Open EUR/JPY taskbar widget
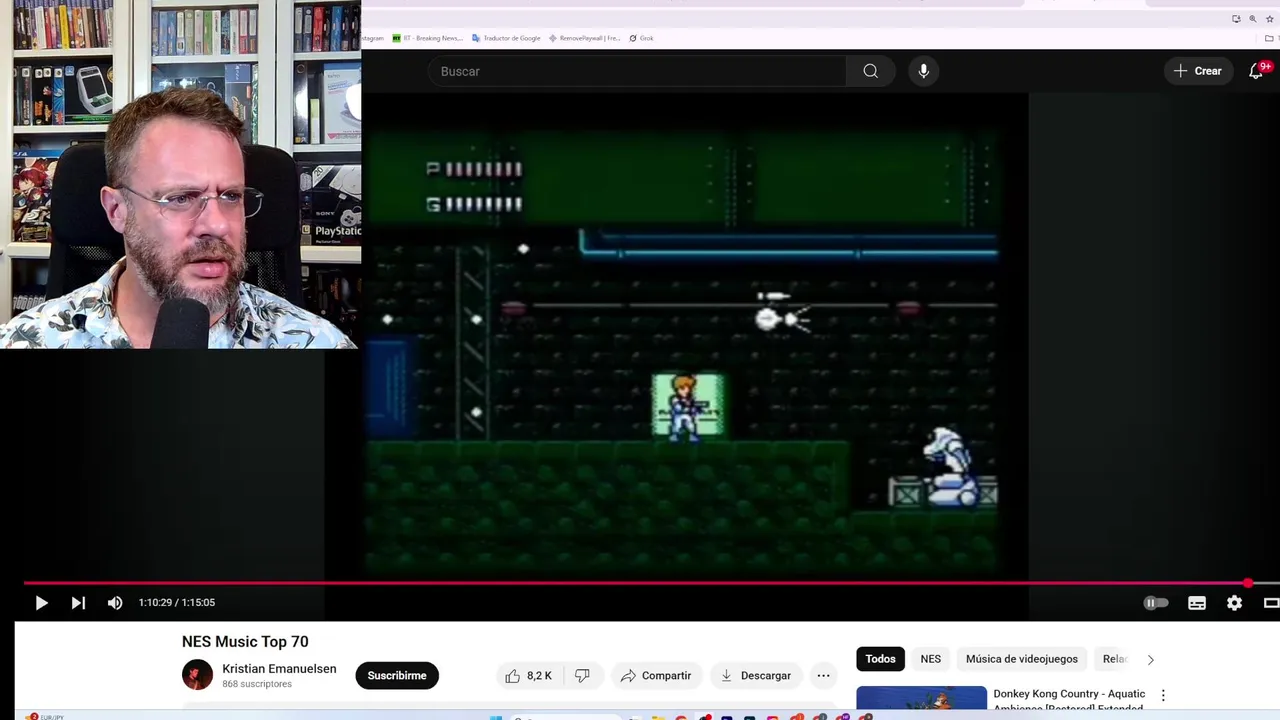This screenshot has height=720, width=1280. click(x=45, y=717)
